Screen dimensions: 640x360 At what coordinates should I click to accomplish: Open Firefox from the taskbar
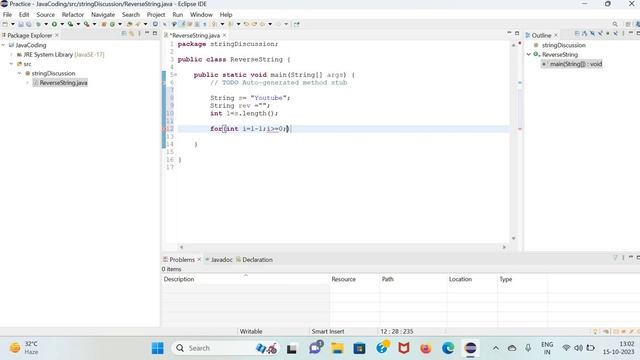(x=426, y=348)
